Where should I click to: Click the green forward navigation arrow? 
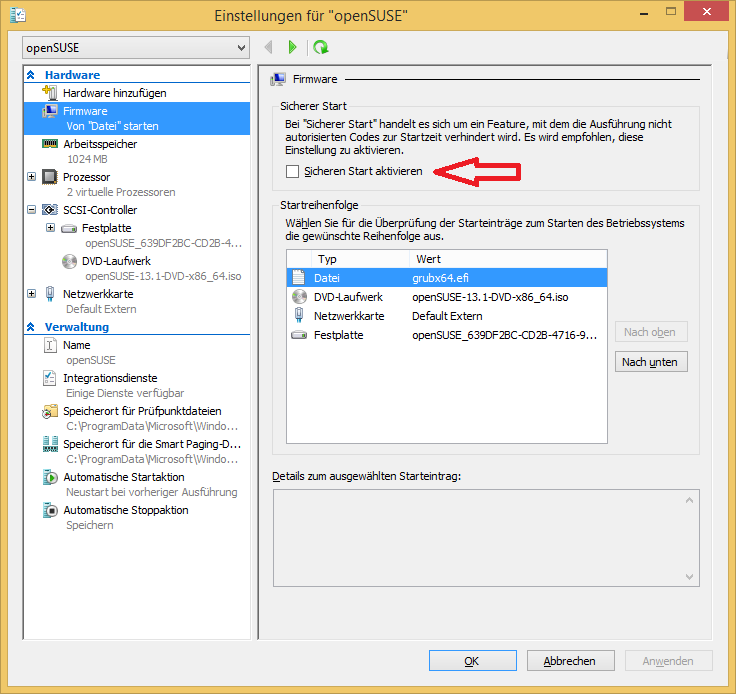(x=292, y=47)
